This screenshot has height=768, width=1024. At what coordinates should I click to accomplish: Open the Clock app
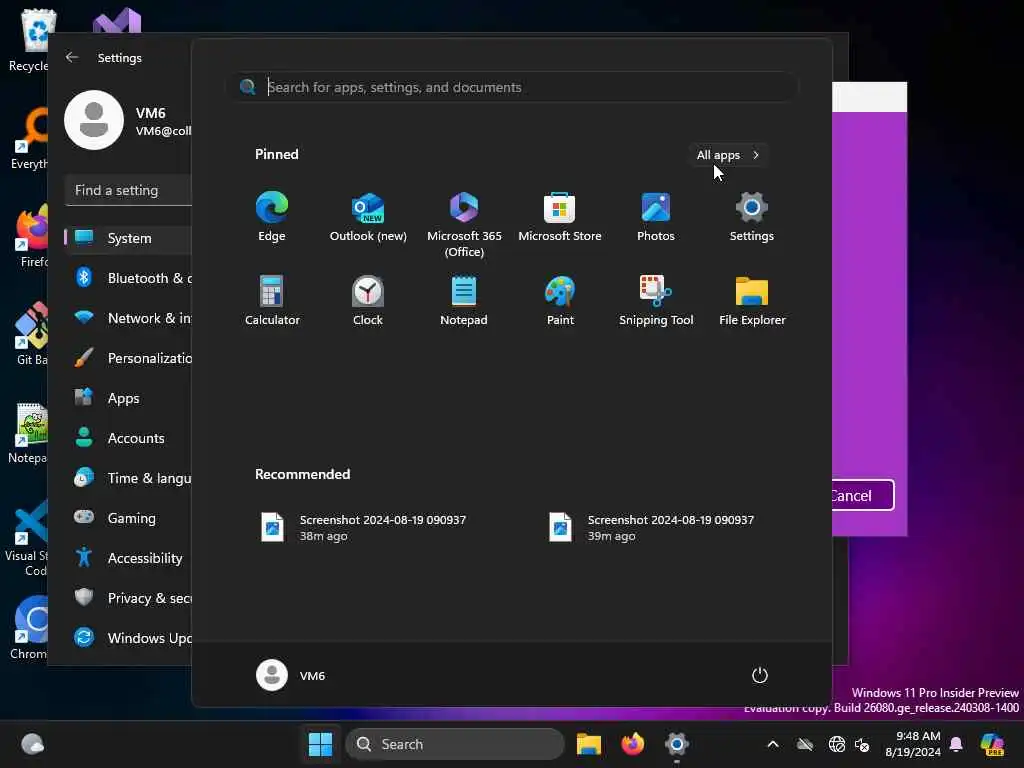click(368, 300)
